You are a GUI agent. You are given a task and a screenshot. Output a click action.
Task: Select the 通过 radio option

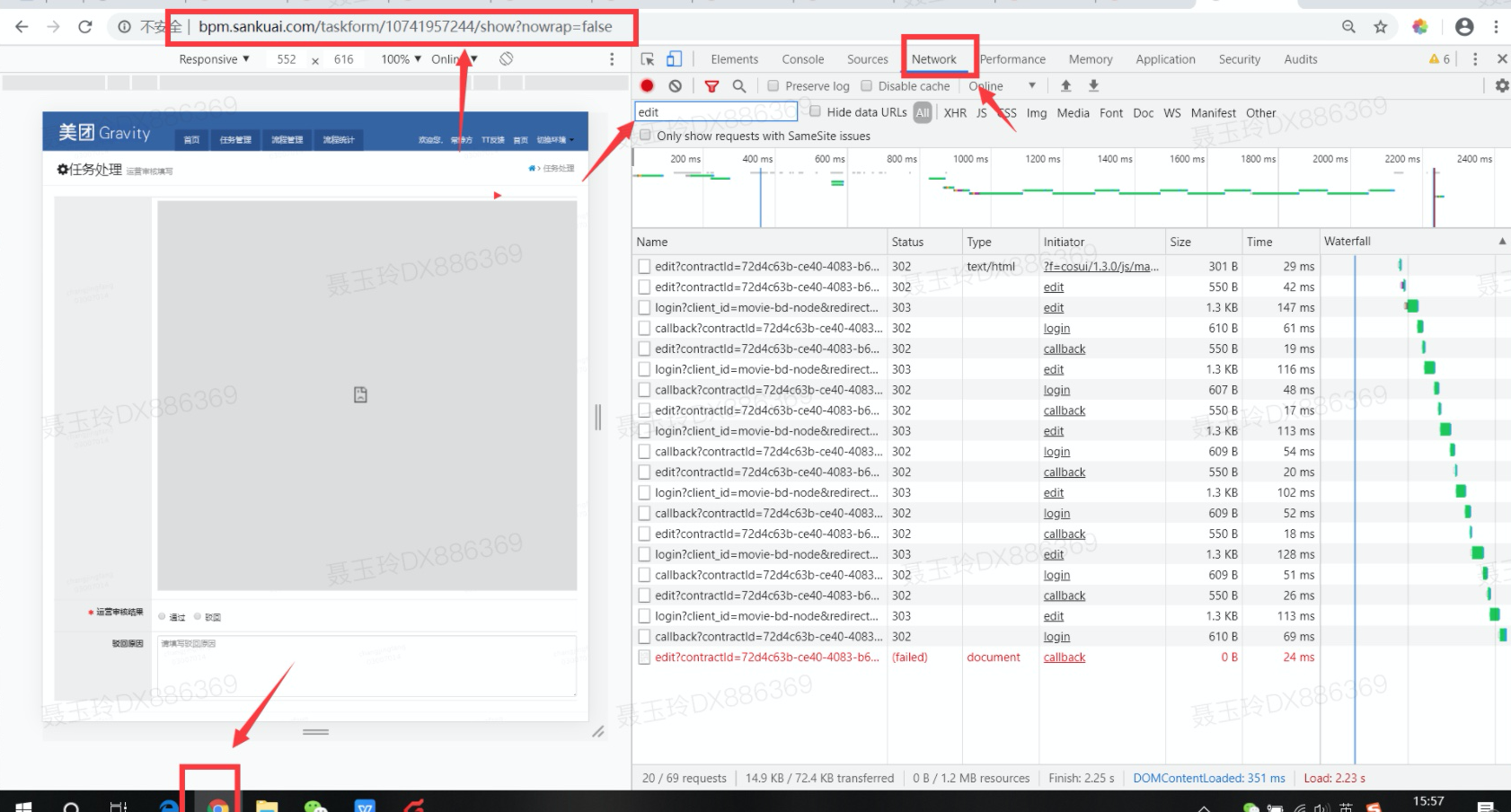(x=162, y=617)
